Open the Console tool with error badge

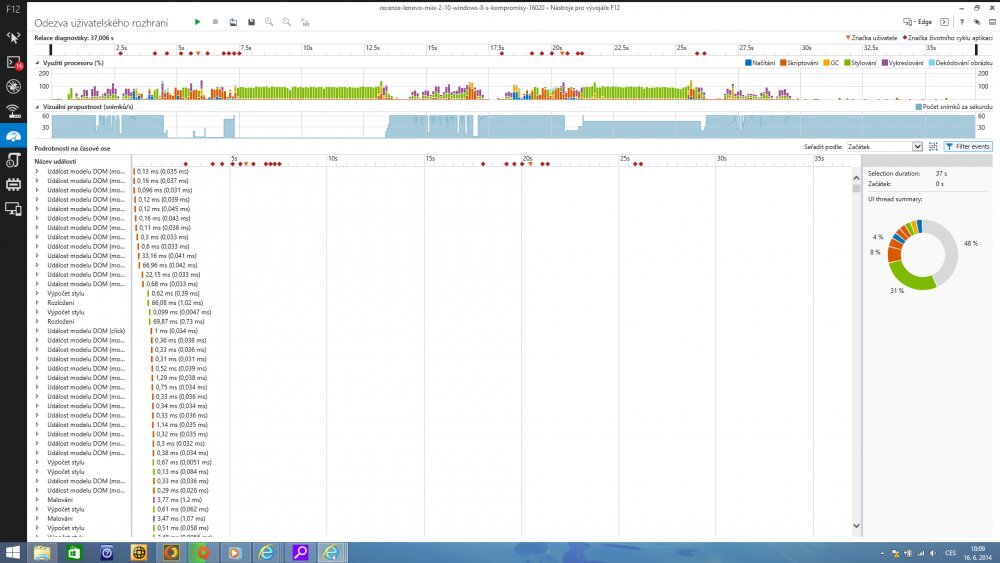tap(13, 62)
